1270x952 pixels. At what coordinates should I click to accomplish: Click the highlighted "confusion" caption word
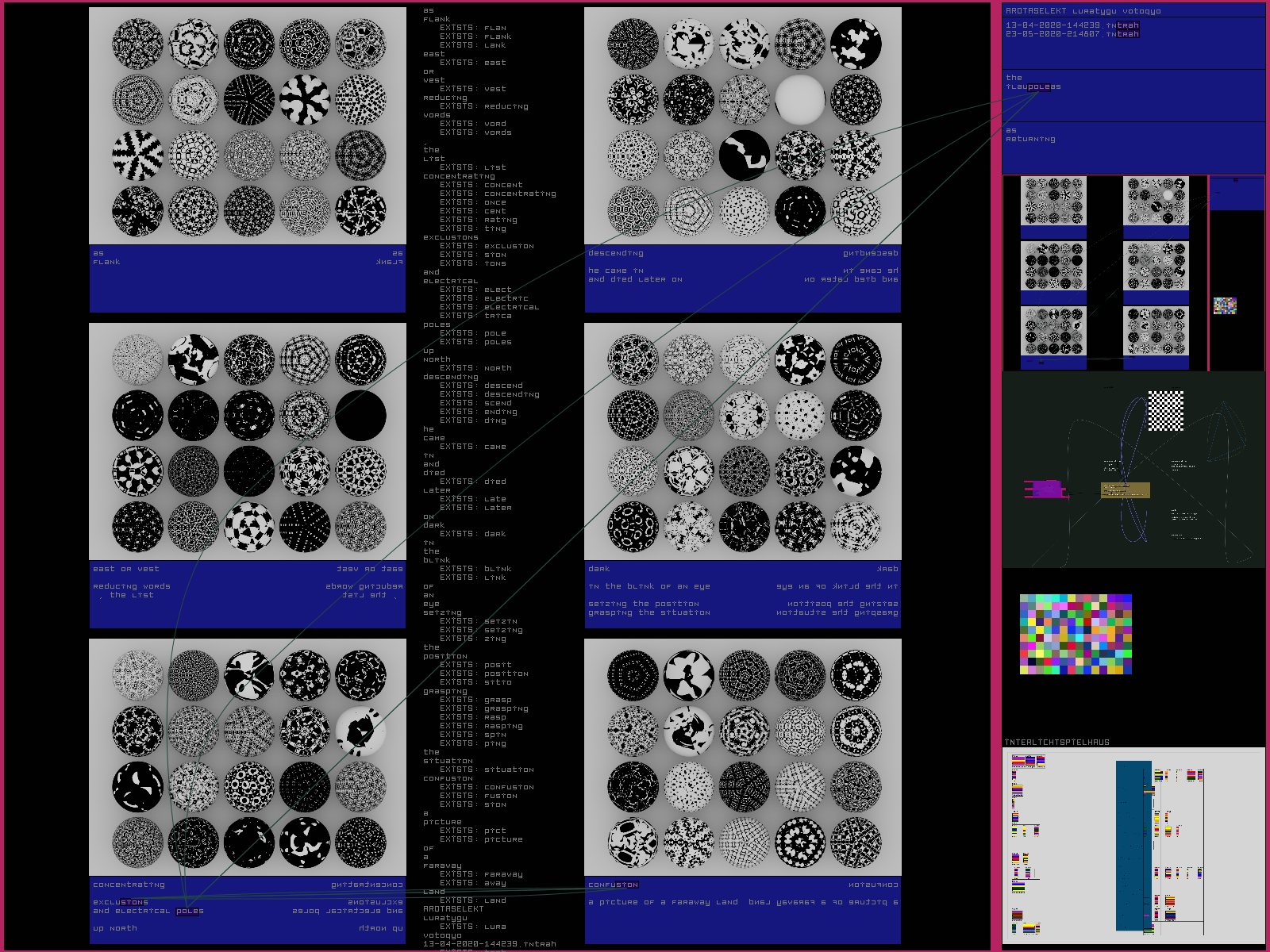pos(613,885)
